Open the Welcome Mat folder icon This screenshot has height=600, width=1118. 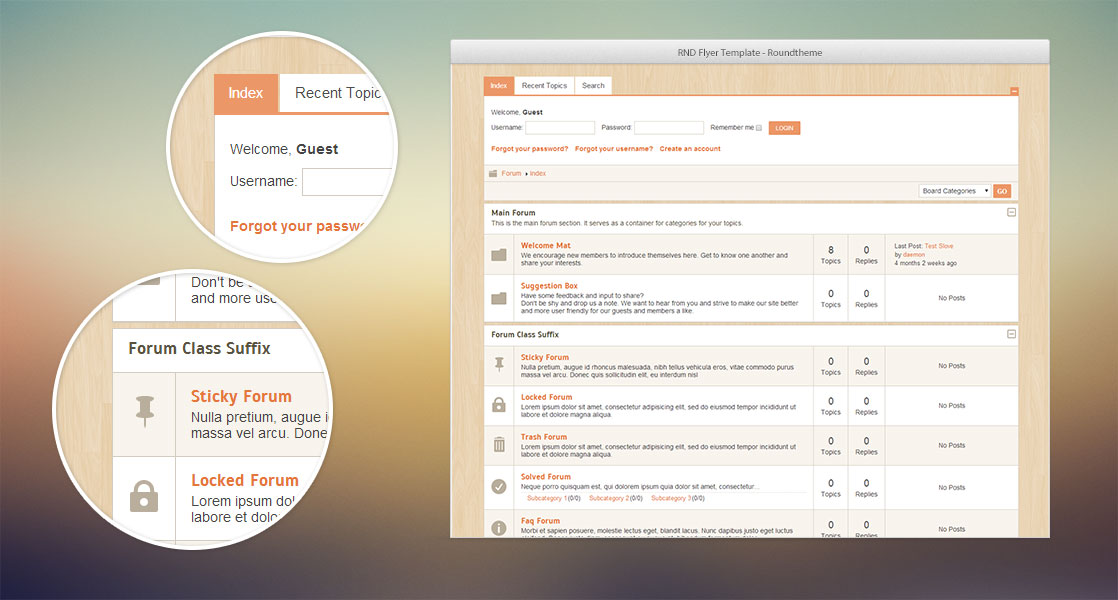(x=499, y=254)
